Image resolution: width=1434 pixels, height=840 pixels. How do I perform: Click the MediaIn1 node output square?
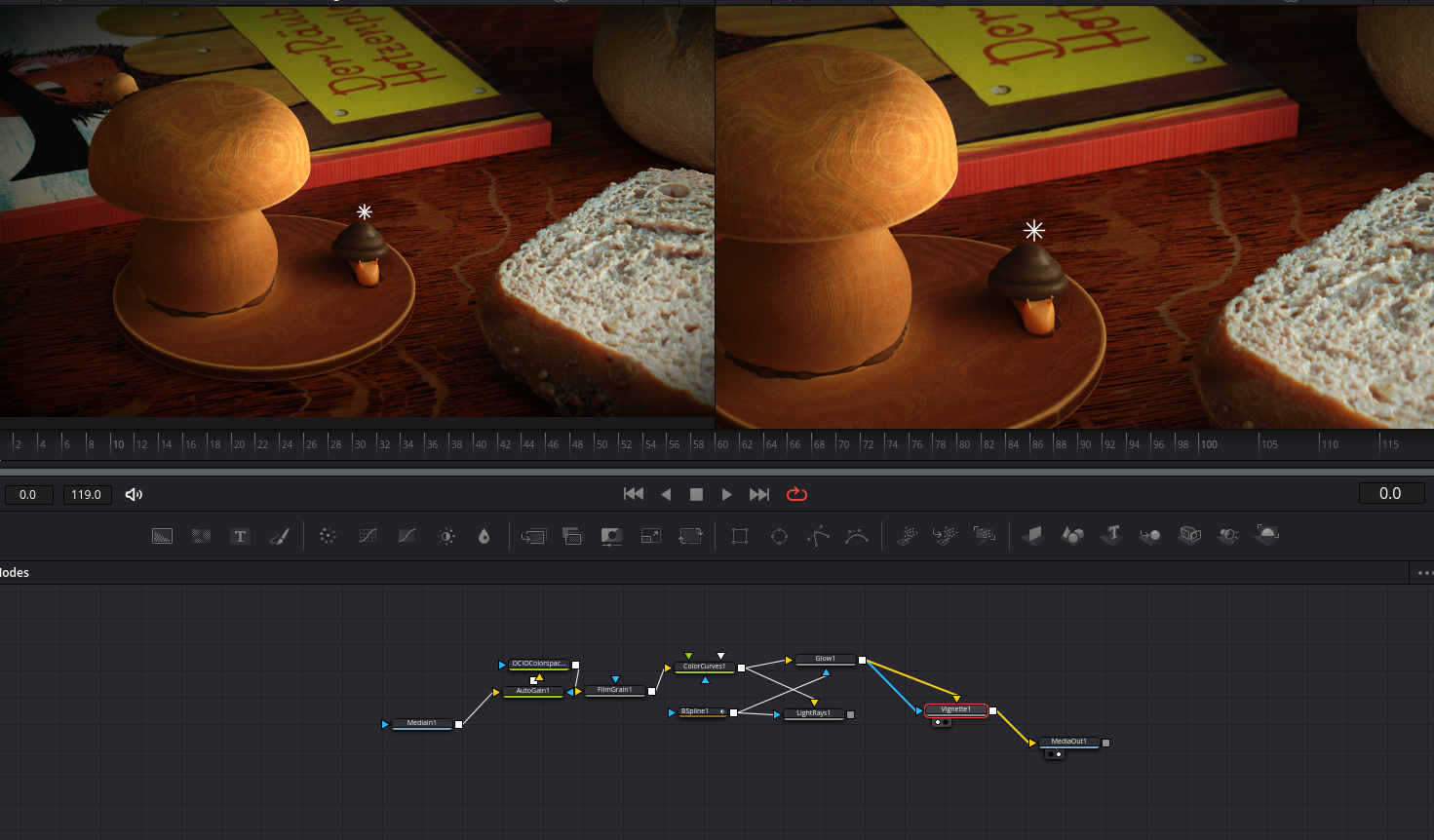coord(458,724)
